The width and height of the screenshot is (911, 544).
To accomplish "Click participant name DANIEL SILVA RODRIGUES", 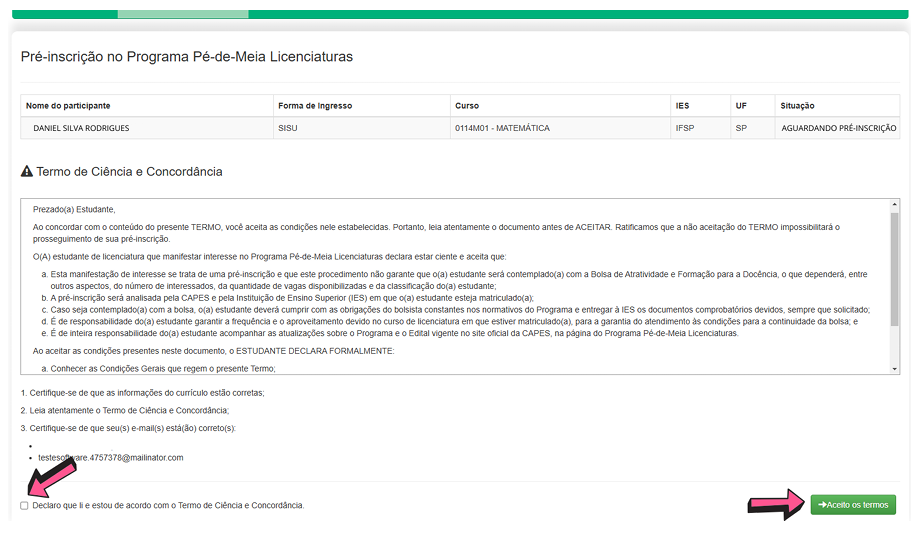I will tap(81, 128).
